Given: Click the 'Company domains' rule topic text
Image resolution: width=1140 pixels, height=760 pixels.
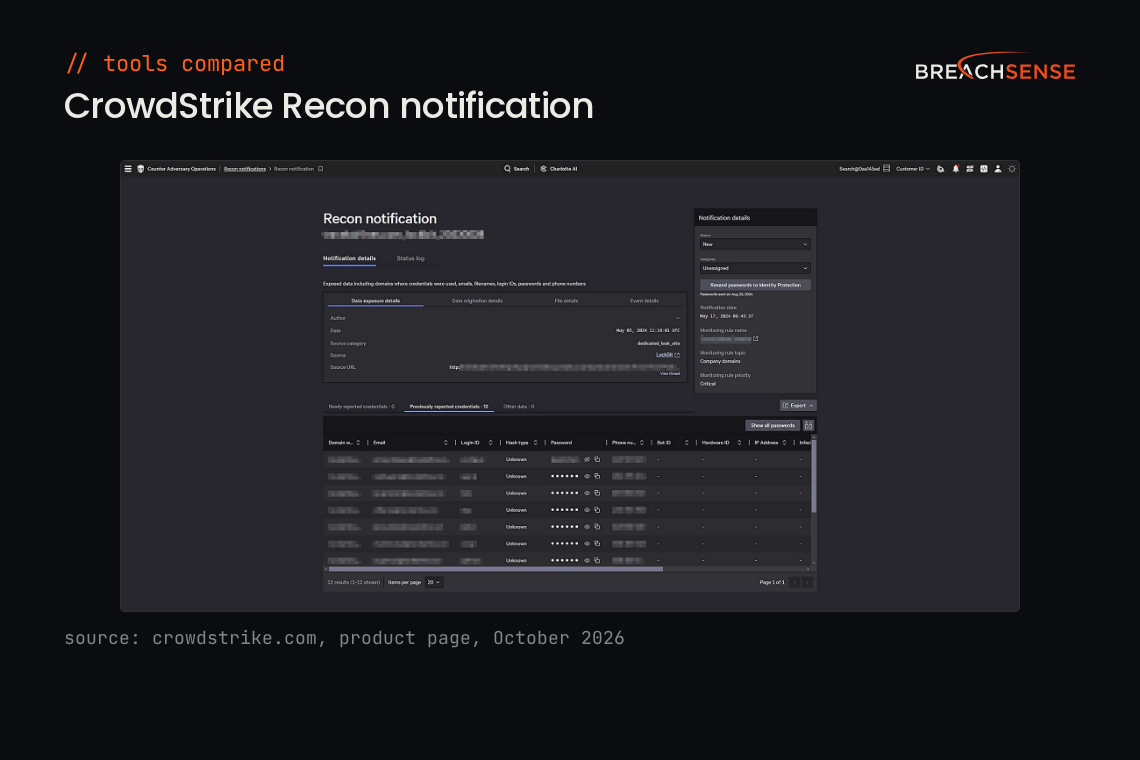Looking at the screenshot, I should (x=720, y=361).
